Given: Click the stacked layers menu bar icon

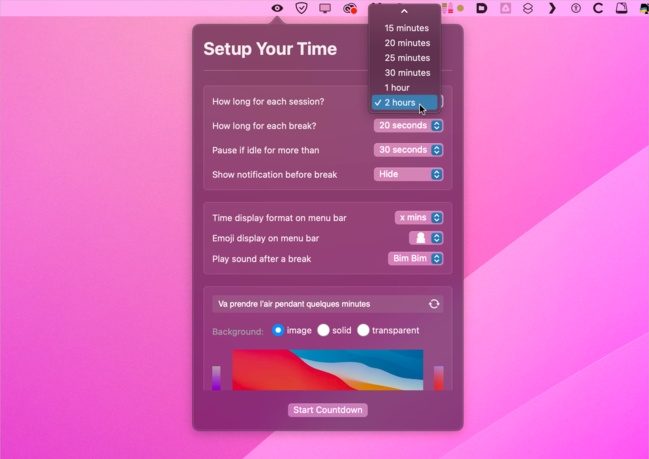Looking at the screenshot, I should click(x=528, y=8).
